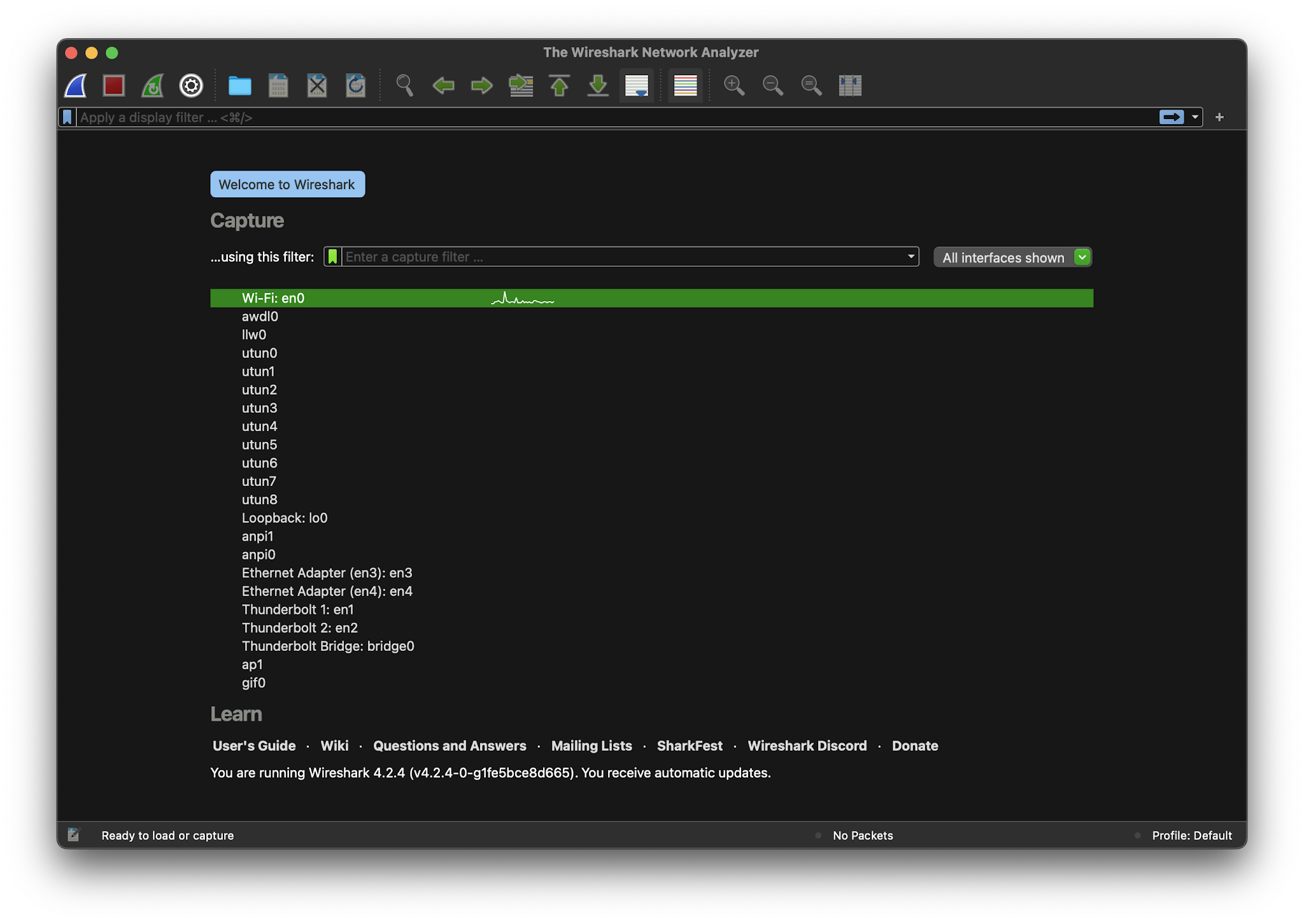
Task: Add a display filter button with plus
Action: pos(1219,117)
